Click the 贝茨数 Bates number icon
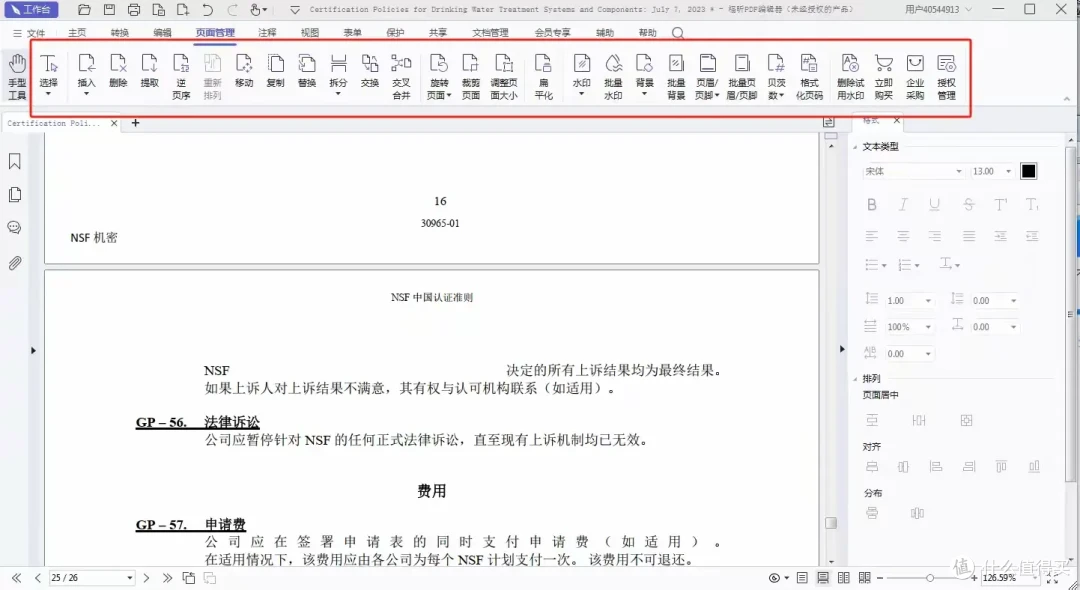 point(776,65)
